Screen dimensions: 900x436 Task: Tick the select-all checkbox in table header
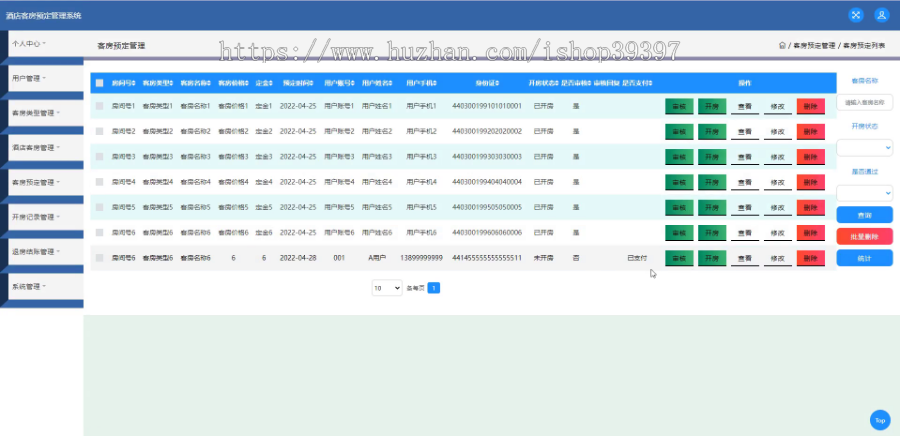click(100, 83)
